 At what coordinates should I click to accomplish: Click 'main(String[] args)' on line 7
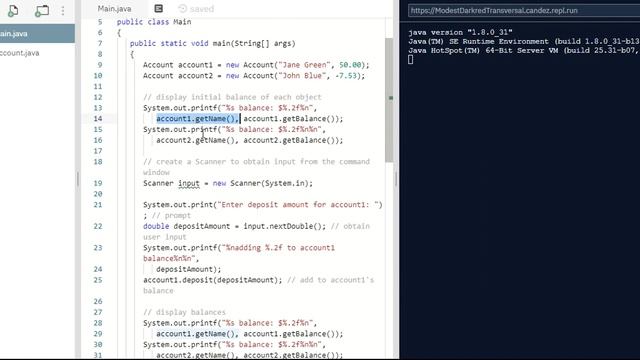tap(253, 43)
